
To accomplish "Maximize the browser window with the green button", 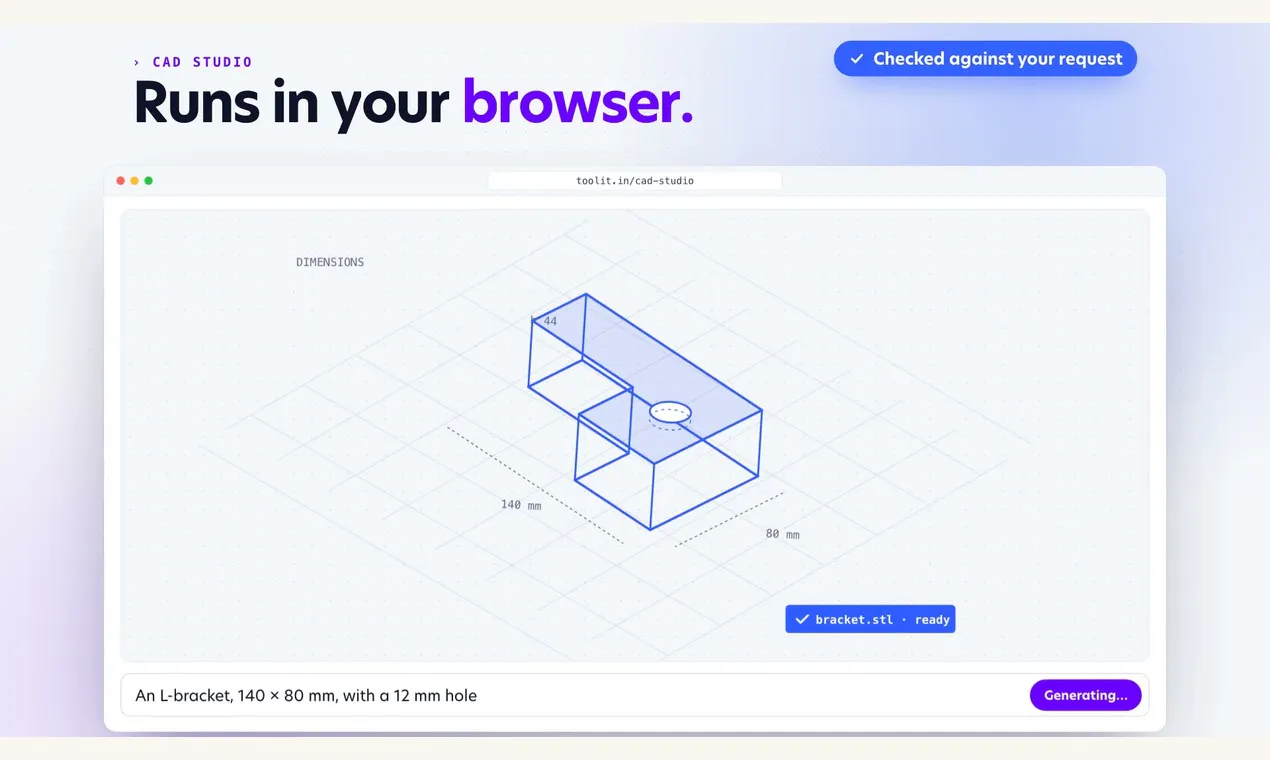I will [149, 181].
